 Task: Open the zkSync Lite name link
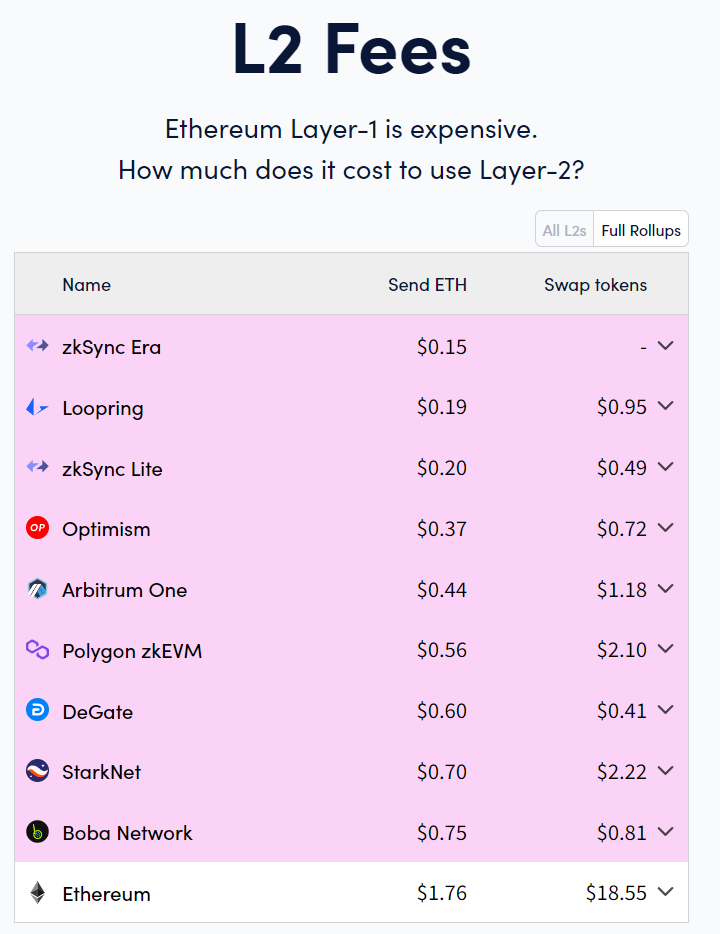pyautogui.click(x=112, y=469)
